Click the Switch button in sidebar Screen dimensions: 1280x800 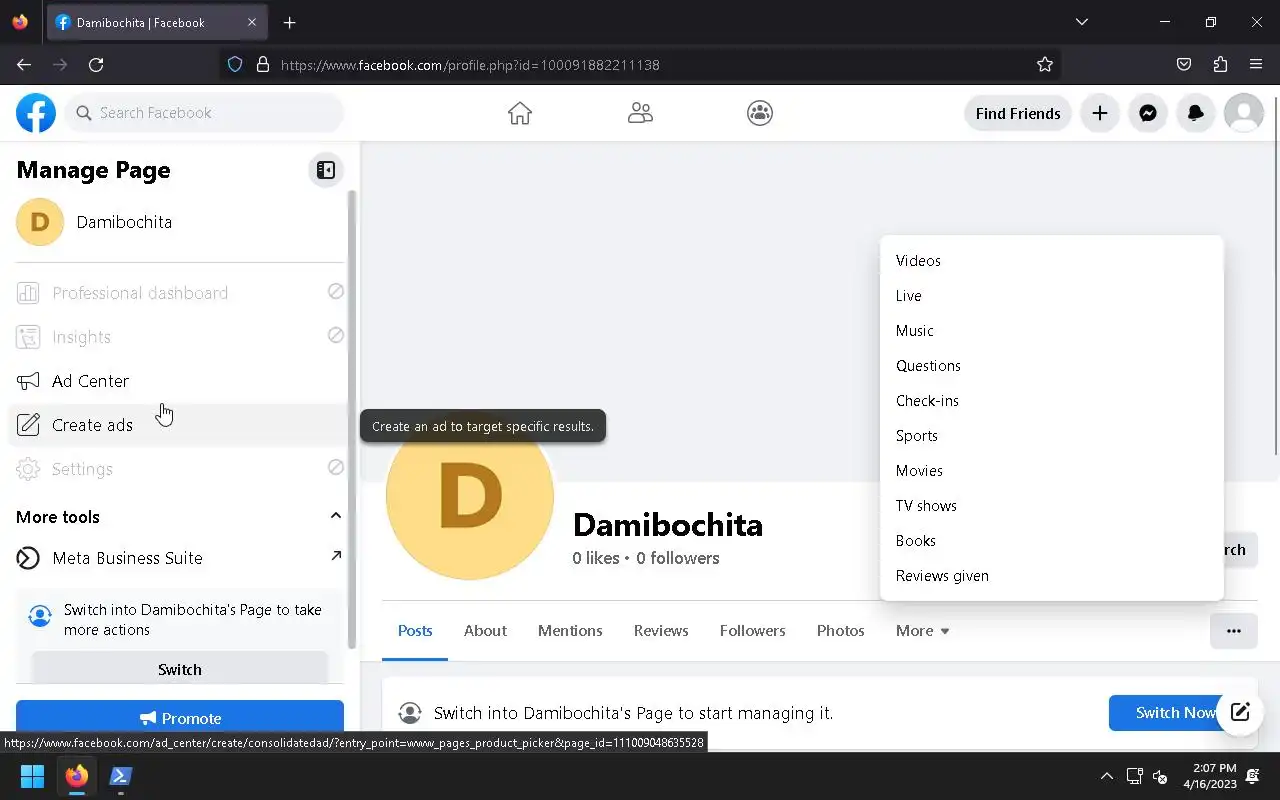(180, 669)
